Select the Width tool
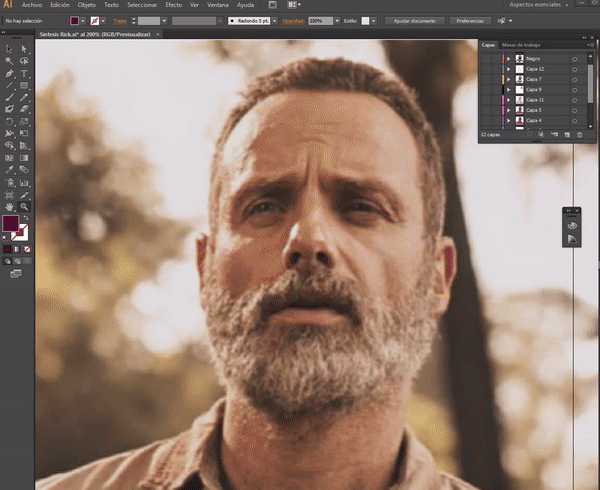This screenshot has width=600, height=490. pyautogui.click(x=9, y=133)
